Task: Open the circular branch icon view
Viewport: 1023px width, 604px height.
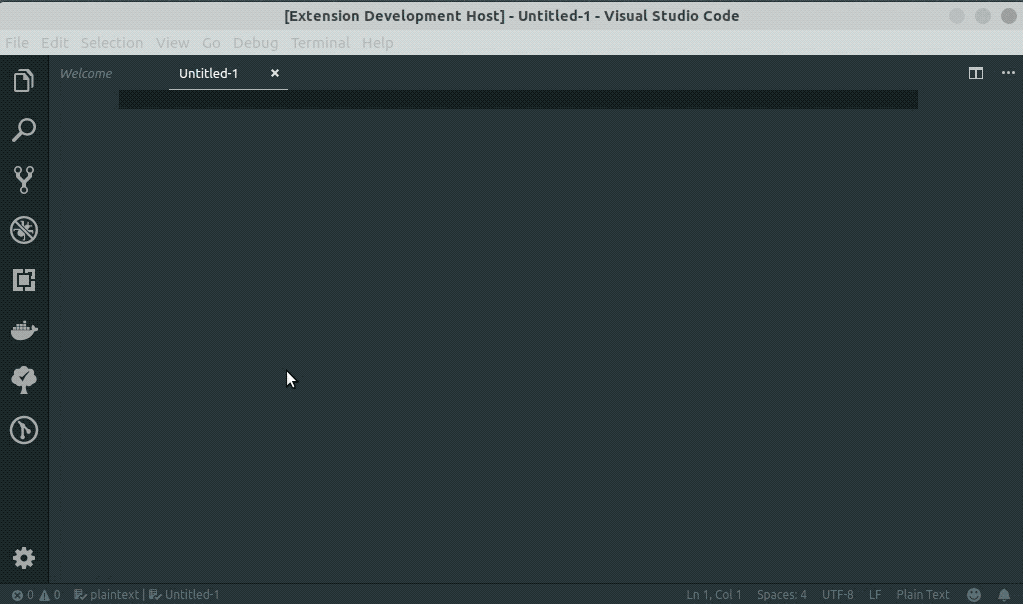Action: click(x=23, y=430)
